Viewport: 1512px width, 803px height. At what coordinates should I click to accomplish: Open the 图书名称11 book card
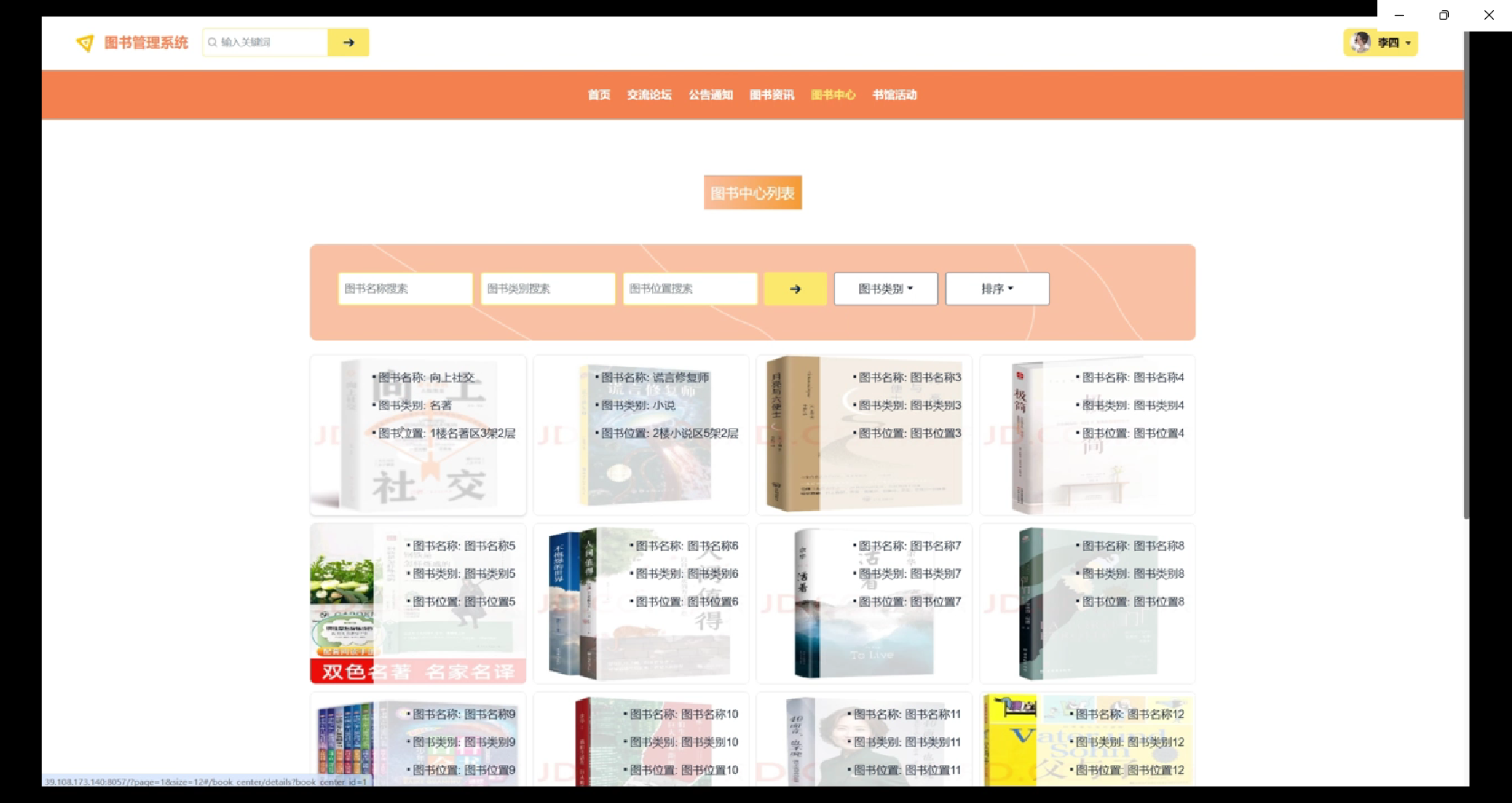click(x=865, y=739)
